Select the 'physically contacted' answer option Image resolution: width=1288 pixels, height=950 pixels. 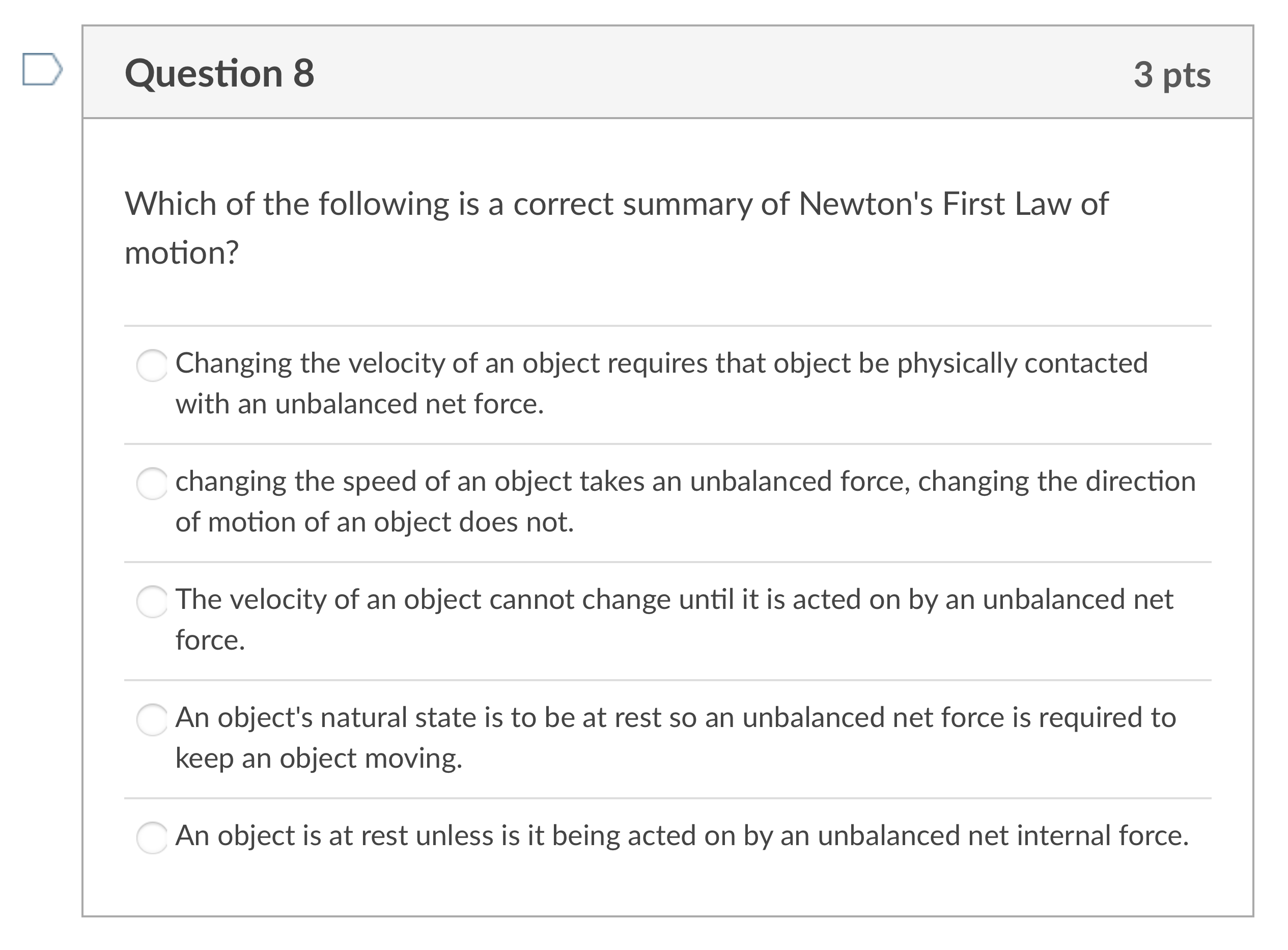click(152, 367)
